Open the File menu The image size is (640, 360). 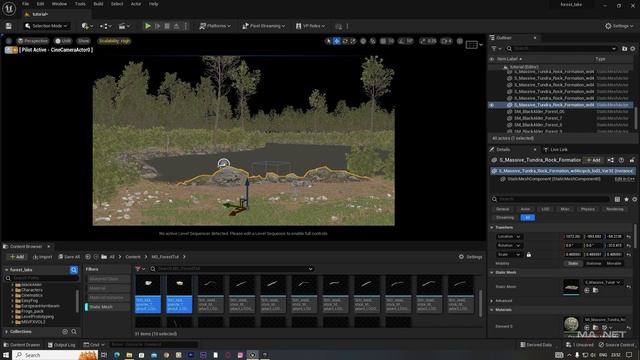coord(25,4)
